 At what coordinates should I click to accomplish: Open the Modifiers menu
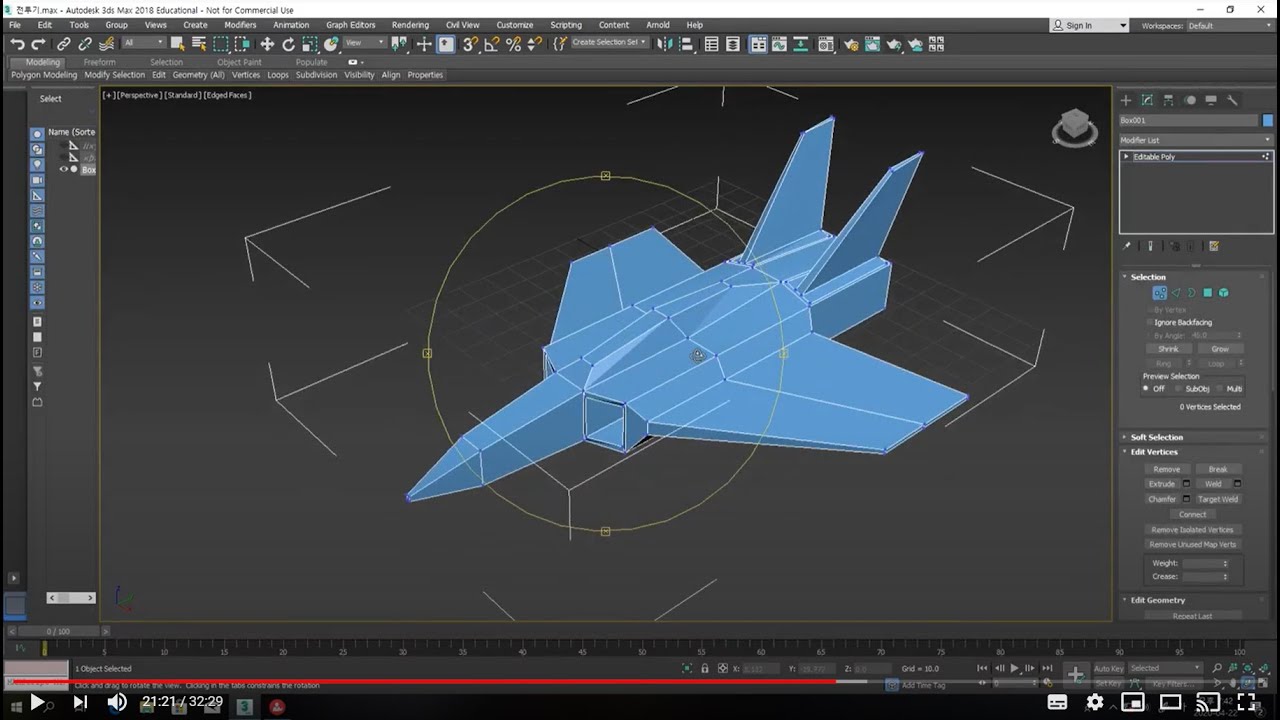click(x=240, y=25)
